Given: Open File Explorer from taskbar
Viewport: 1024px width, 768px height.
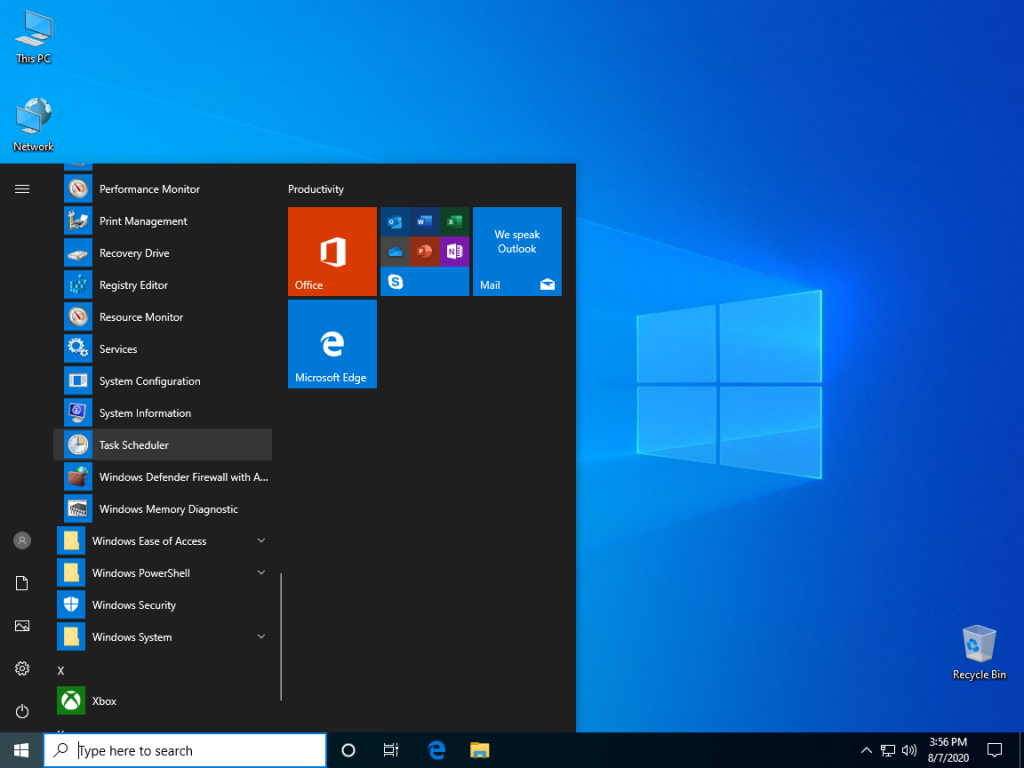Looking at the screenshot, I should click(x=479, y=750).
